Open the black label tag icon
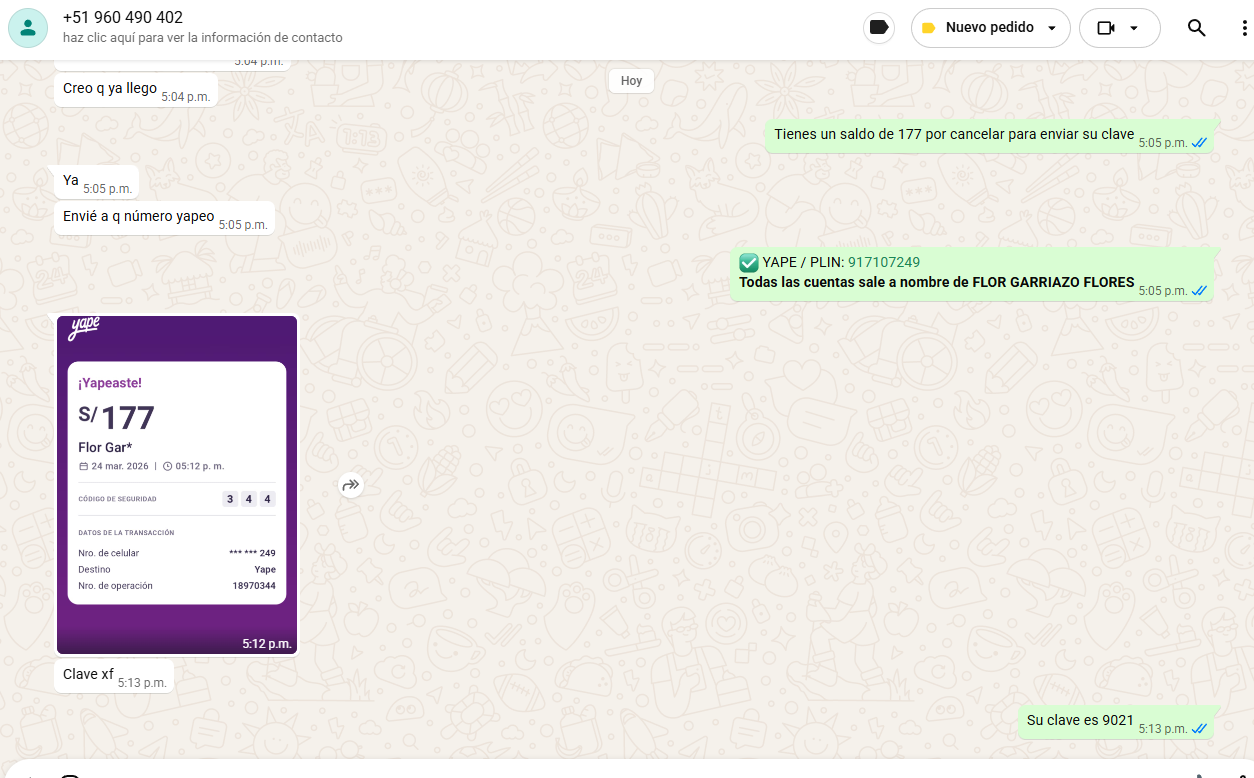Screen dimensions: 1254x778 pyautogui.click(x=879, y=28)
